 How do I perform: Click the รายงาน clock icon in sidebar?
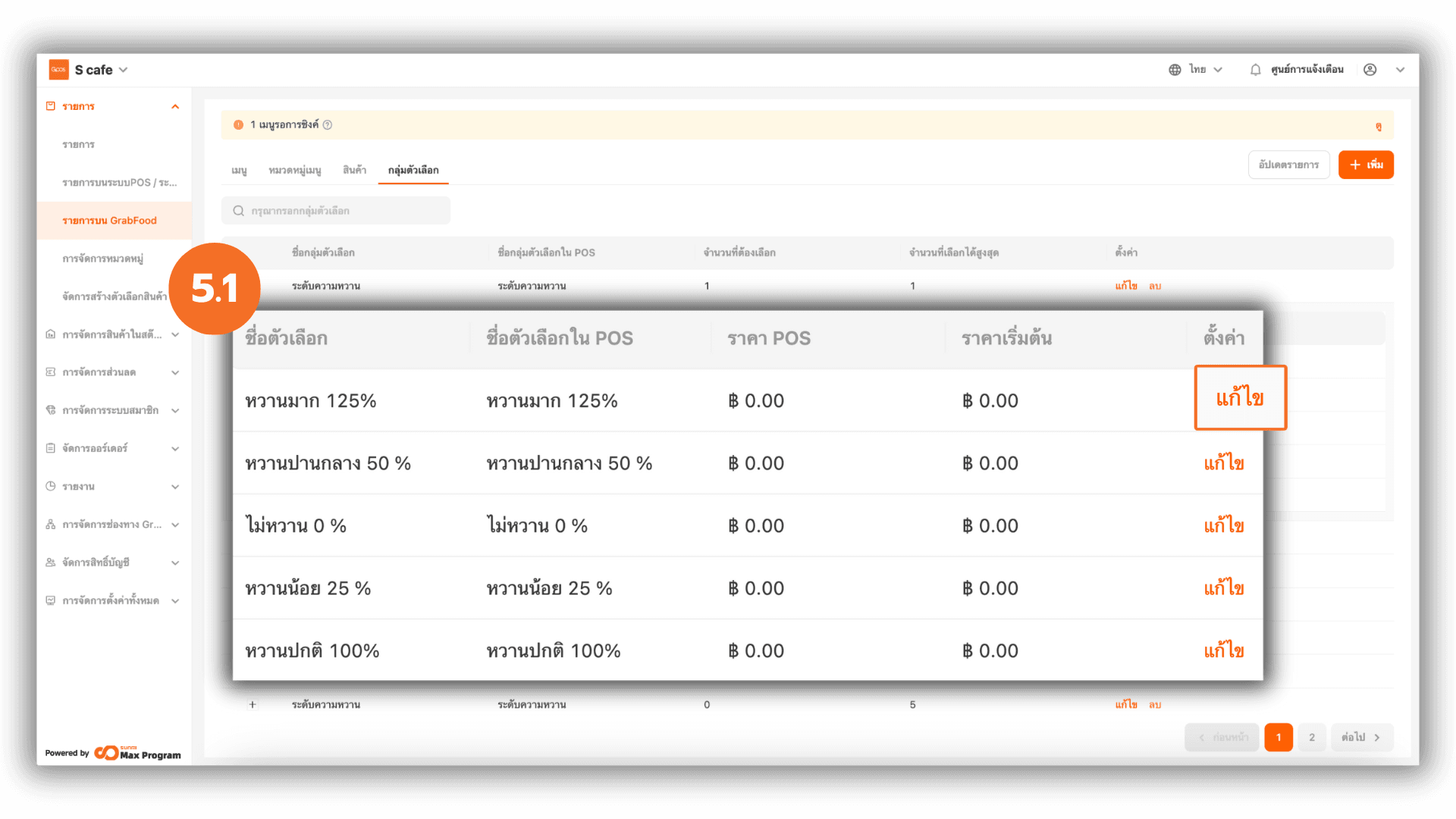[x=51, y=486]
